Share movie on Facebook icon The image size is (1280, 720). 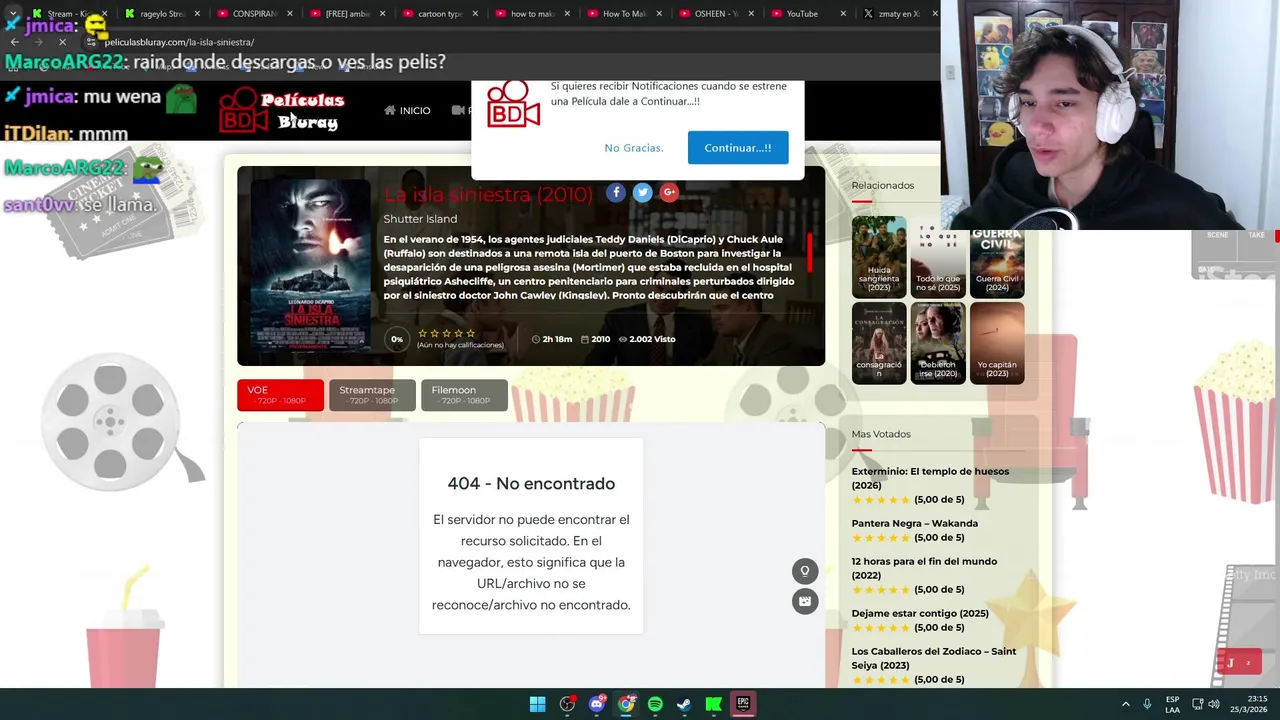616,192
